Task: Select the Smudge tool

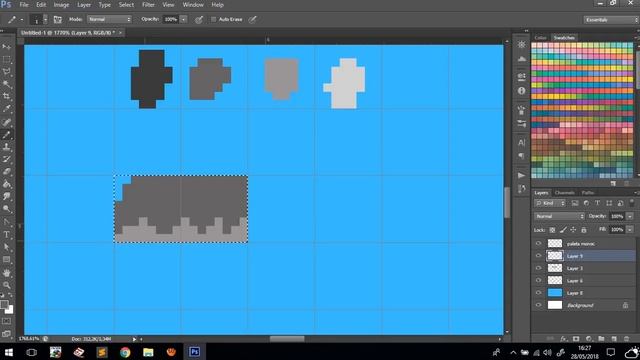Action: click(x=7, y=197)
